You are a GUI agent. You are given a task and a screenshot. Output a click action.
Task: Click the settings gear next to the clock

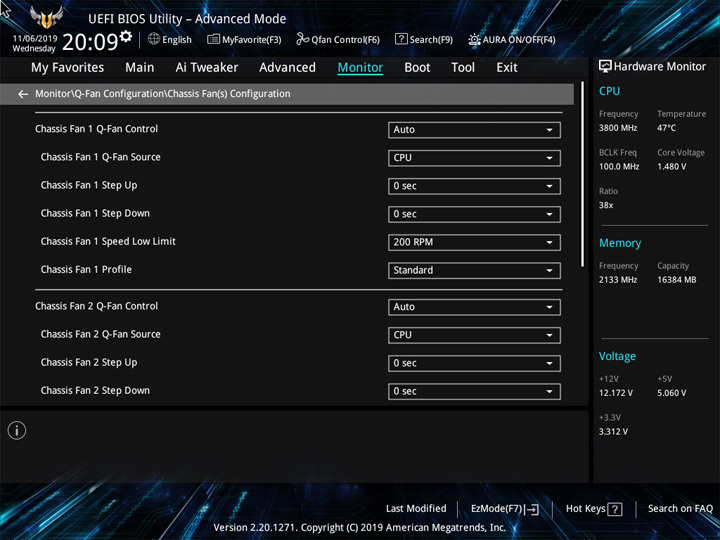[126, 36]
